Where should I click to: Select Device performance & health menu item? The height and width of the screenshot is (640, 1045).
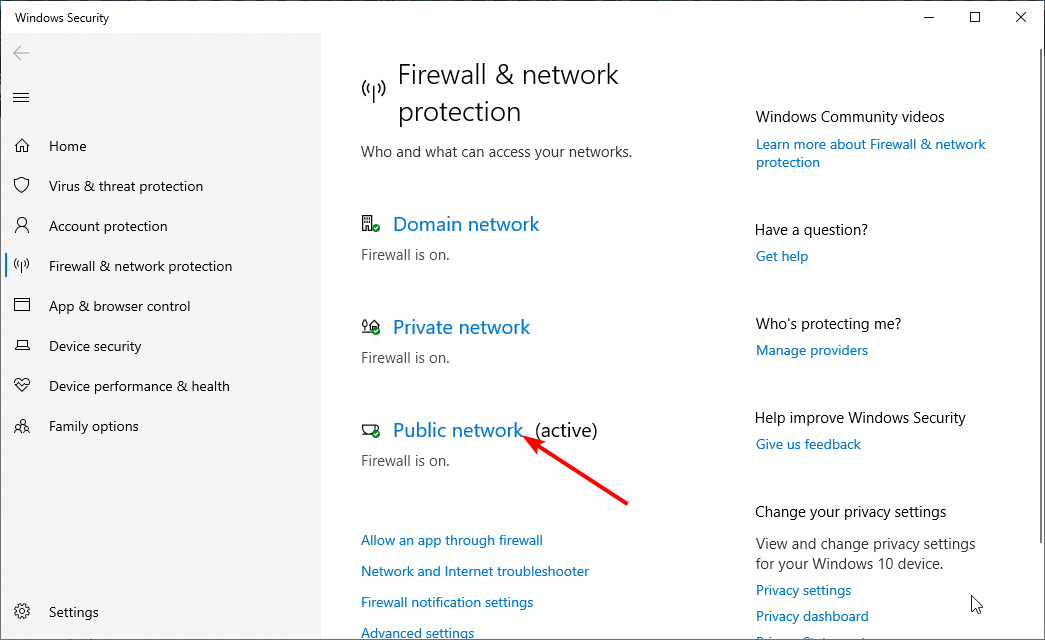[139, 386]
